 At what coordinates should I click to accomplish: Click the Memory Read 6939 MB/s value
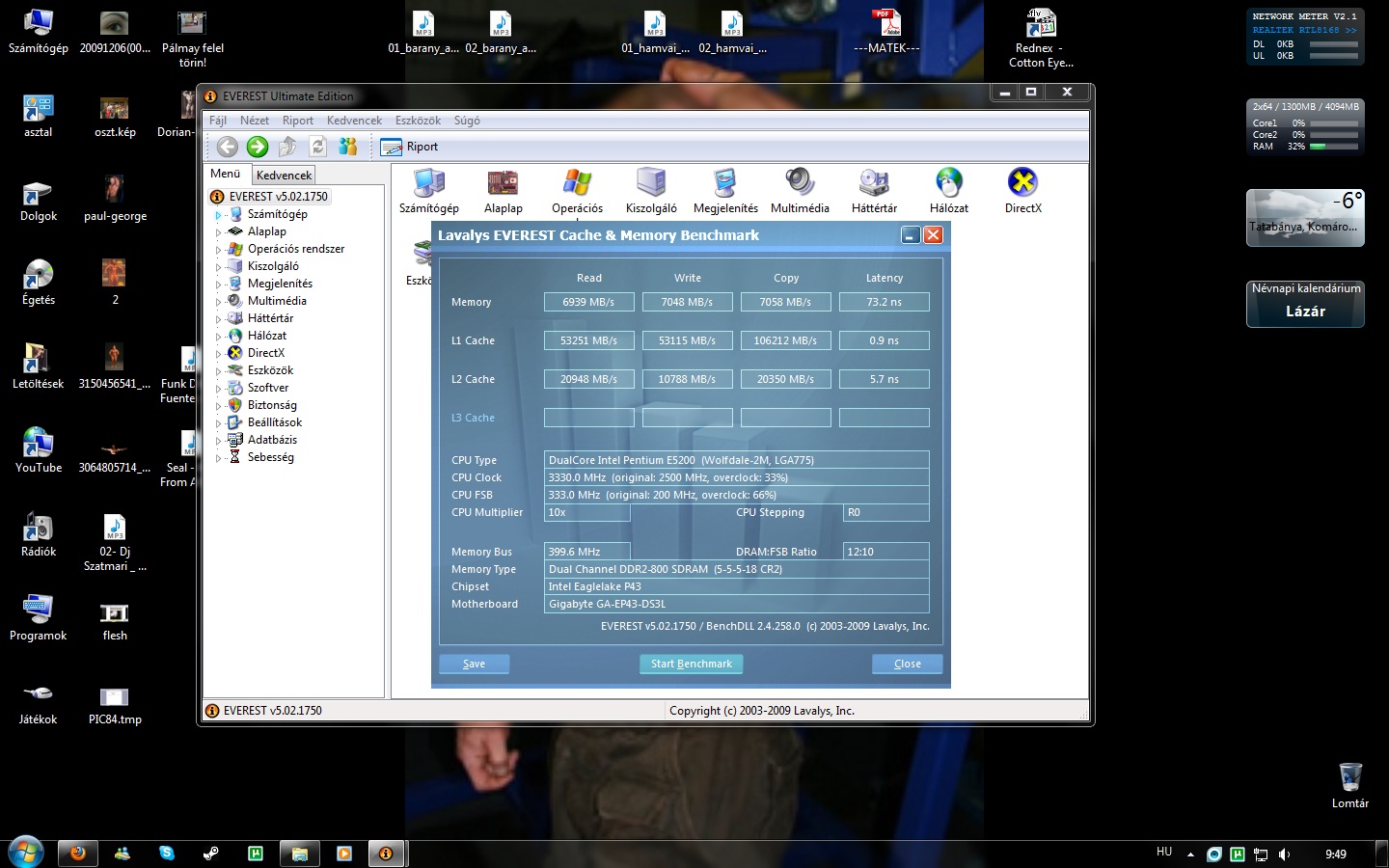588,302
